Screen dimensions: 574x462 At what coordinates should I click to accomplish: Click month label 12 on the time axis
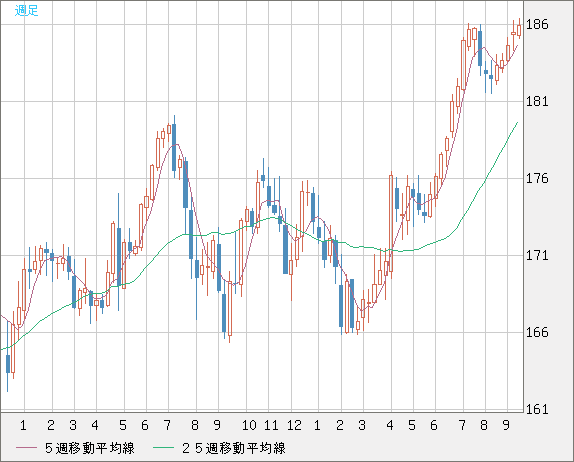click(294, 425)
